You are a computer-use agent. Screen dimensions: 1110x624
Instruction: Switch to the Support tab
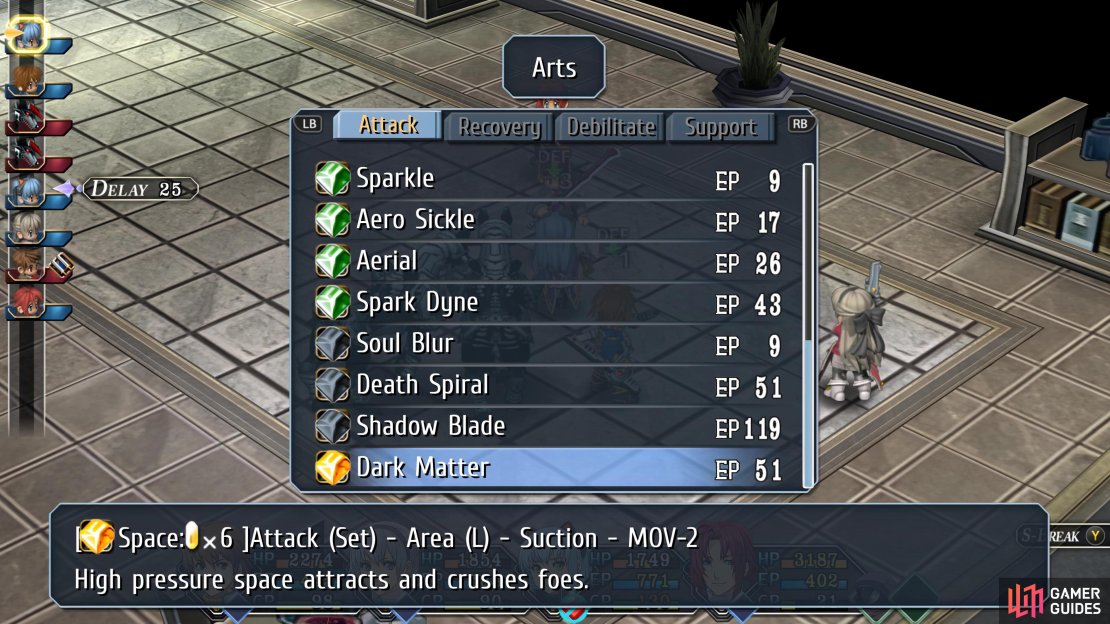(721, 127)
